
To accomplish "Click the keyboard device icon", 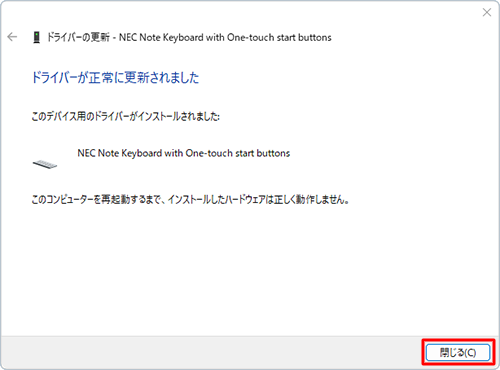I will point(45,164).
